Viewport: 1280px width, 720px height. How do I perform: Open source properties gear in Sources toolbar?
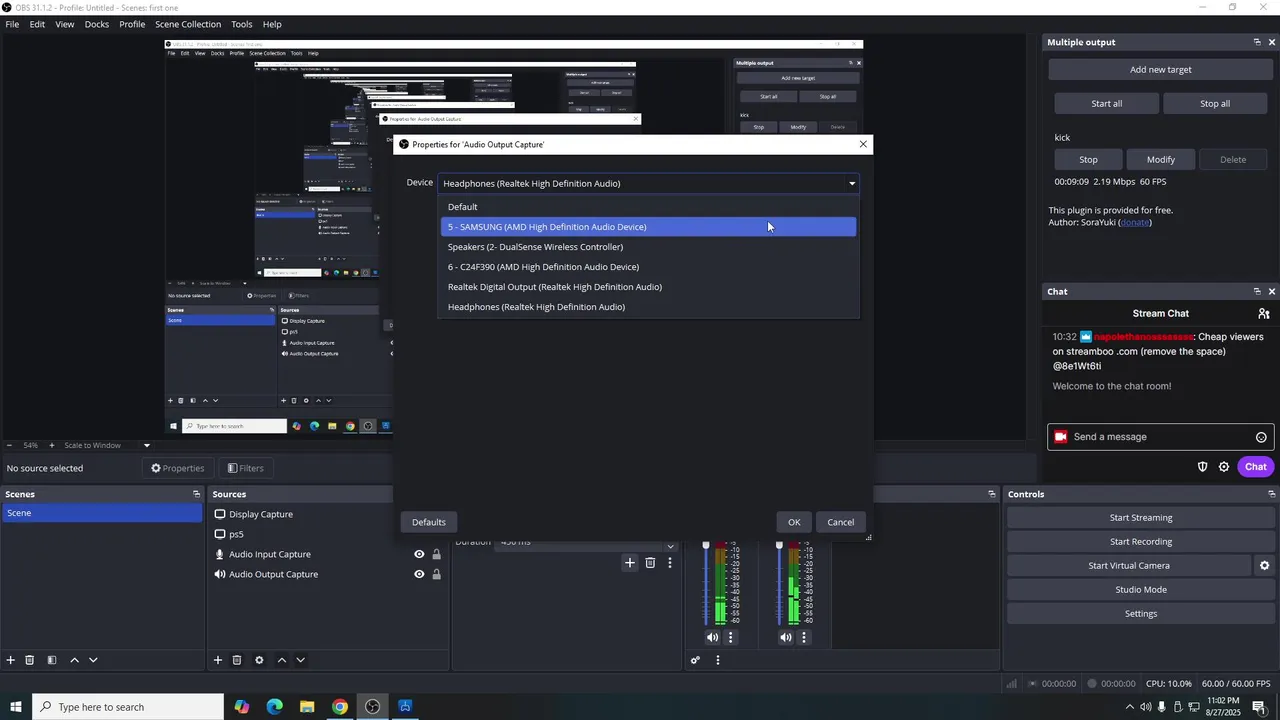coord(259,660)
